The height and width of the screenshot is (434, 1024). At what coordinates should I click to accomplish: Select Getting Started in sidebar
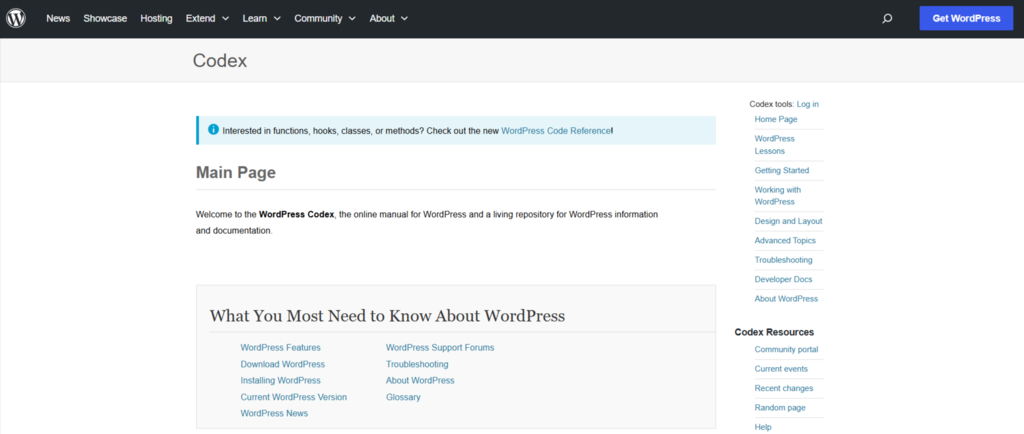[x=781, y=170]
